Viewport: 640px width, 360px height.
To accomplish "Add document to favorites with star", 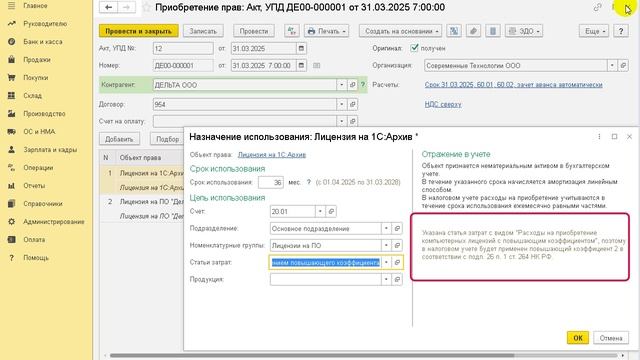I will pyautogui.click(x=147, y=7).
